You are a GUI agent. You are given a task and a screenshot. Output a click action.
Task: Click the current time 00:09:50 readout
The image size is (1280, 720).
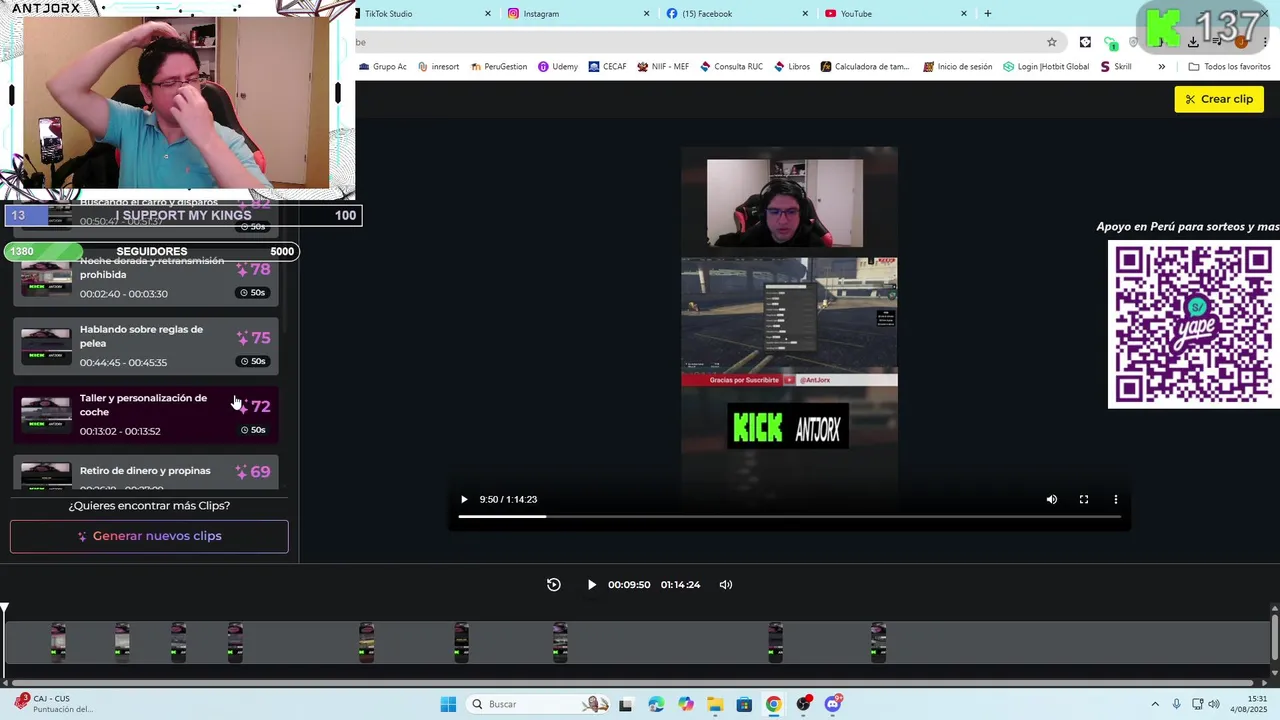click(x=629, y=585)
